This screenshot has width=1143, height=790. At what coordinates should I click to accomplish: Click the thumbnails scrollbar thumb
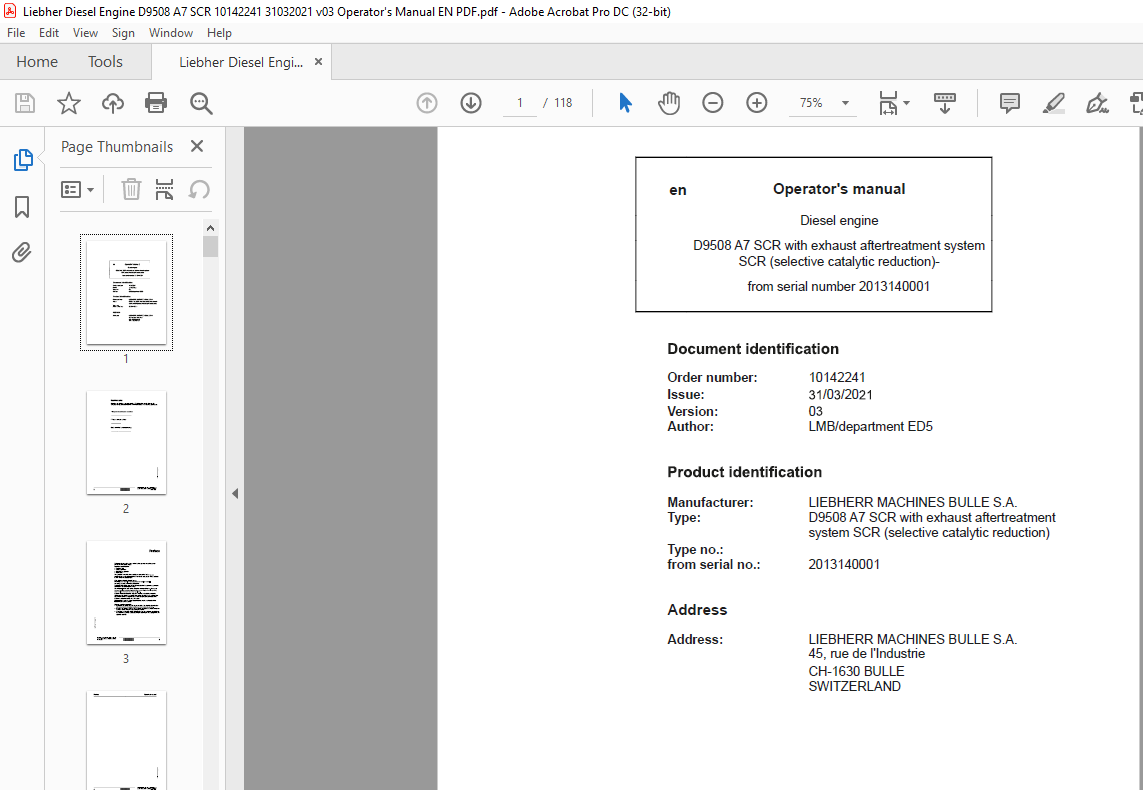pos(210,246)
